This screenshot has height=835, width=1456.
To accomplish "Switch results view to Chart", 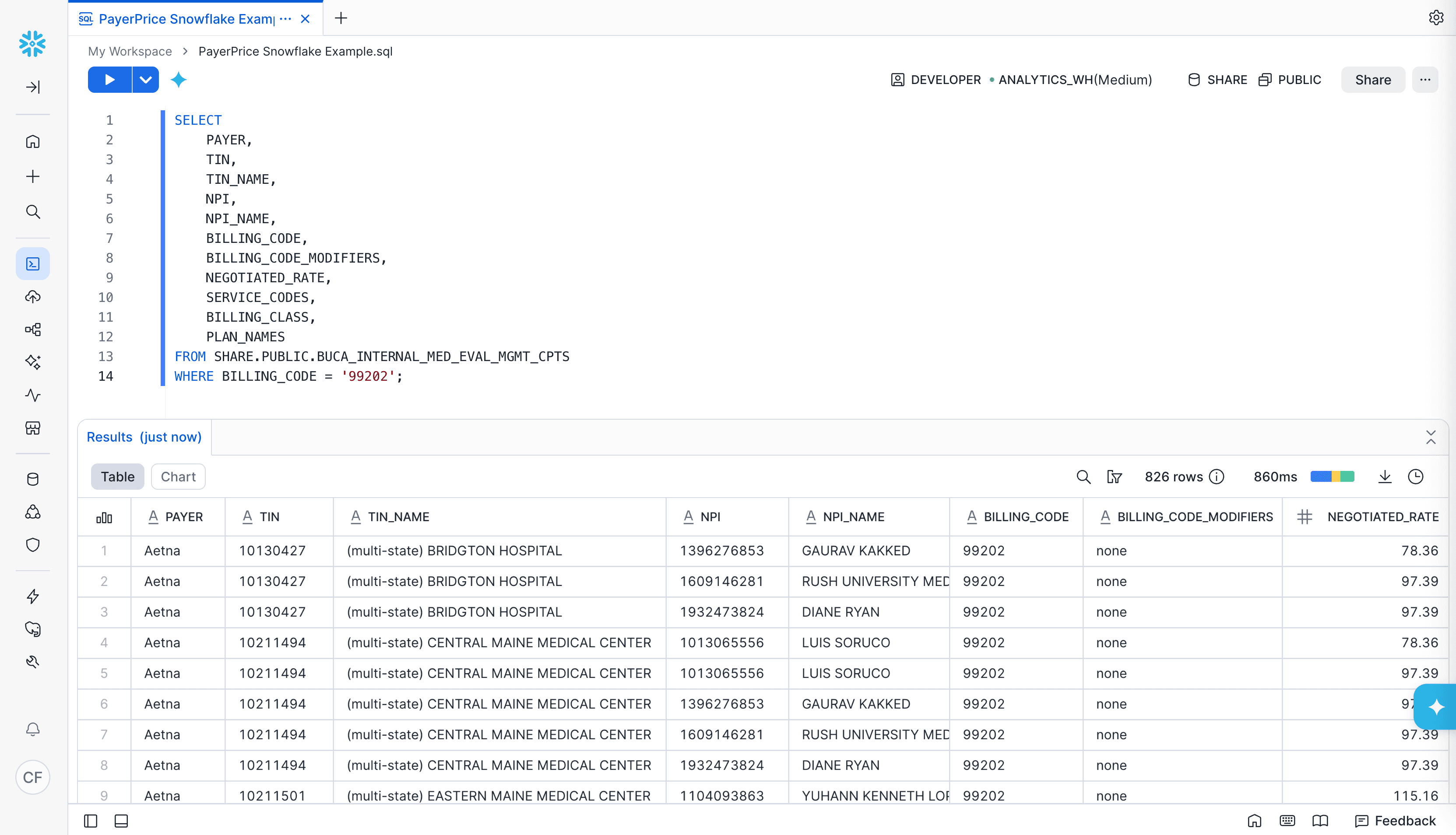I will (x=178, y=477).
